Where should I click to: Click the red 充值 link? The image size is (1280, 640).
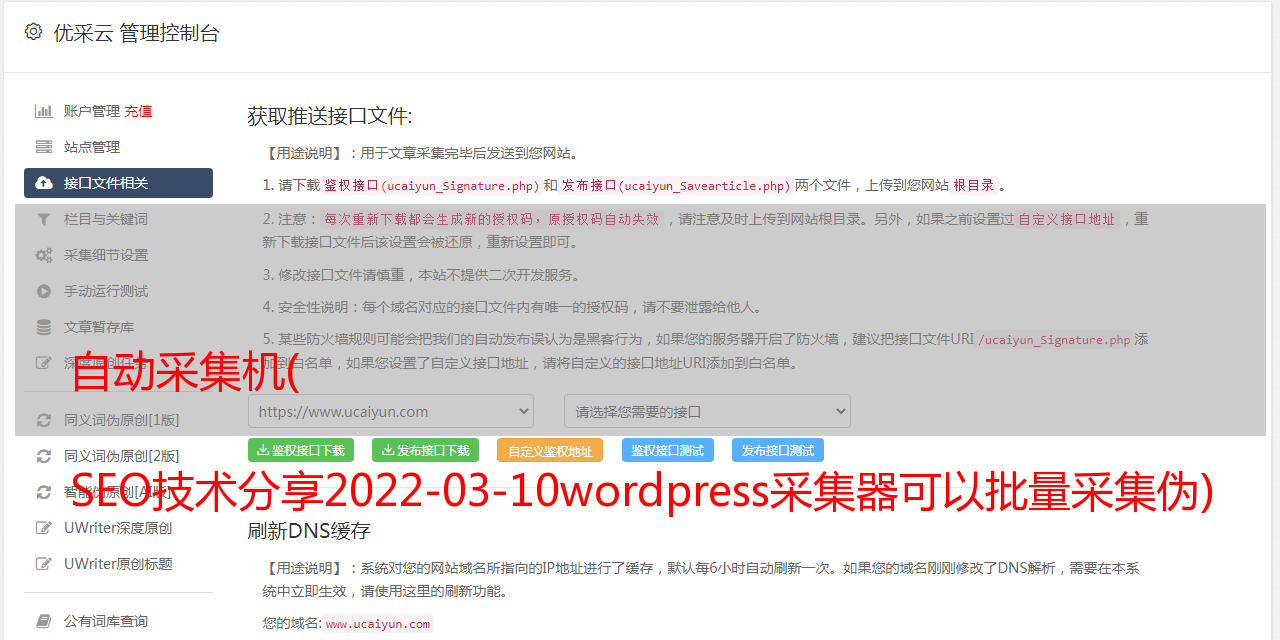click(x=138, y=111)
